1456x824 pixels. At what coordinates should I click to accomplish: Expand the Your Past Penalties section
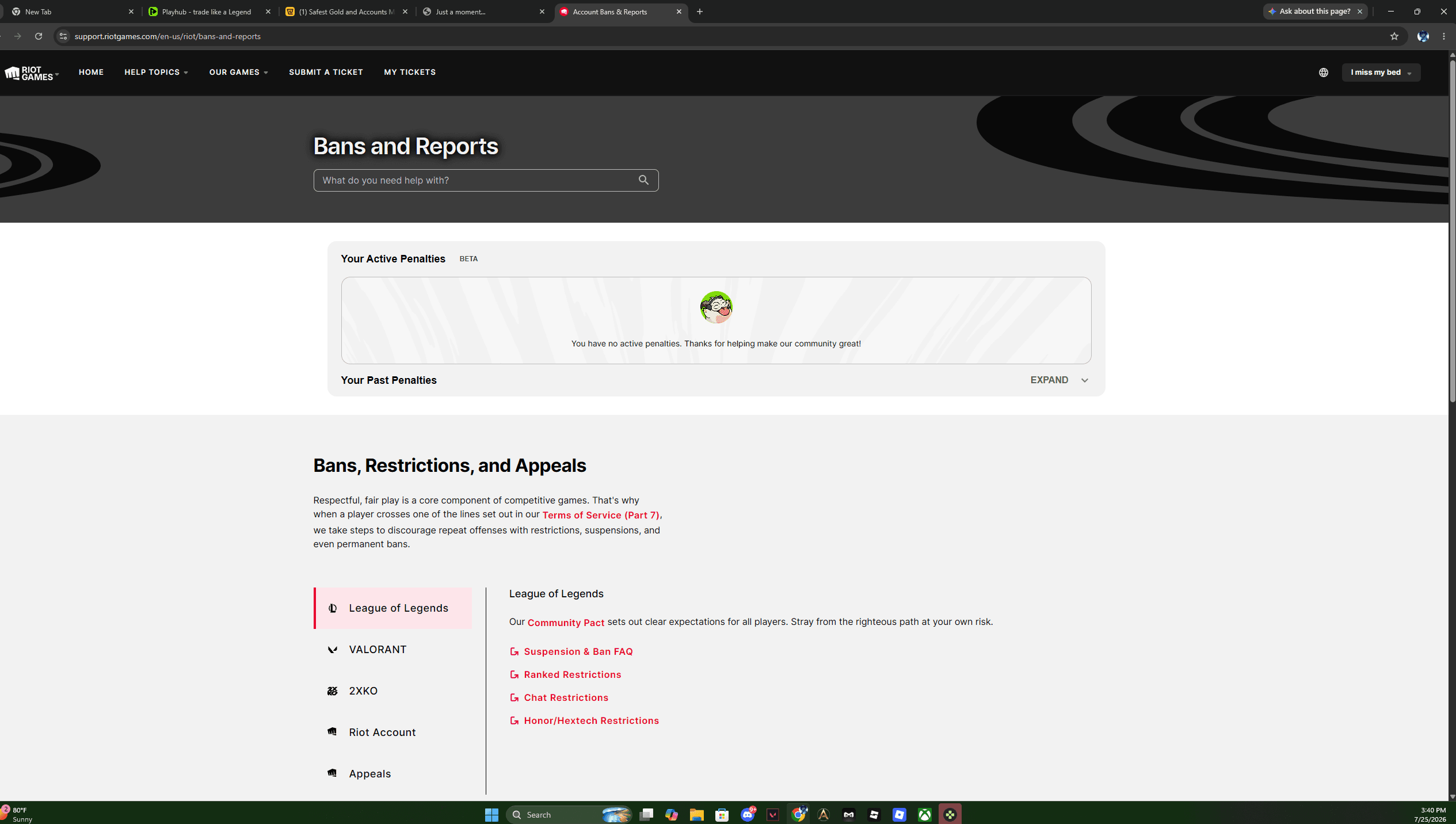(x=1059, y=380)
